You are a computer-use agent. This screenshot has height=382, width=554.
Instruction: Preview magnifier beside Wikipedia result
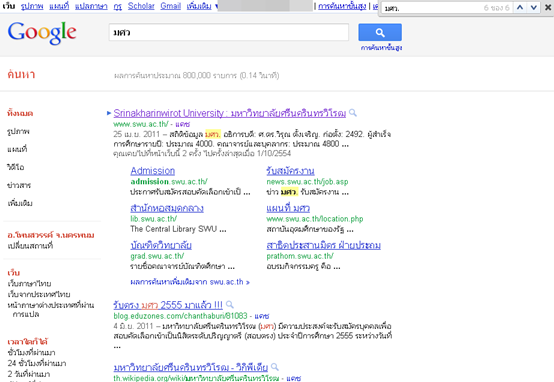(275, 367)
